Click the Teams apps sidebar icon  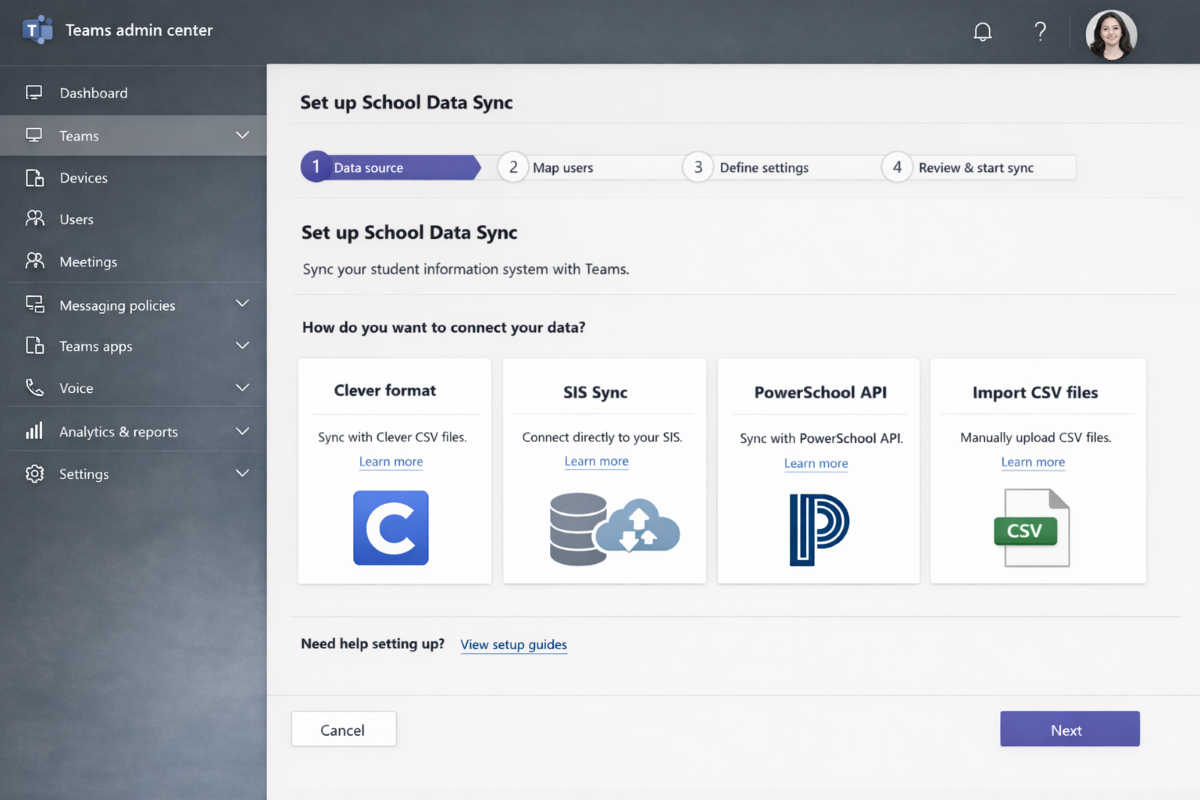pos(34,346)
